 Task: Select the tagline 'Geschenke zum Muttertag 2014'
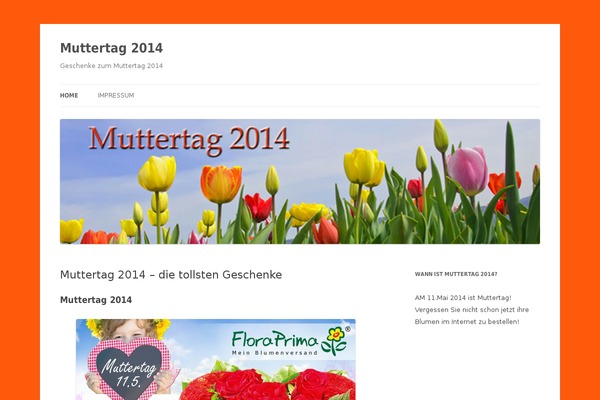[x=111, y=66]
